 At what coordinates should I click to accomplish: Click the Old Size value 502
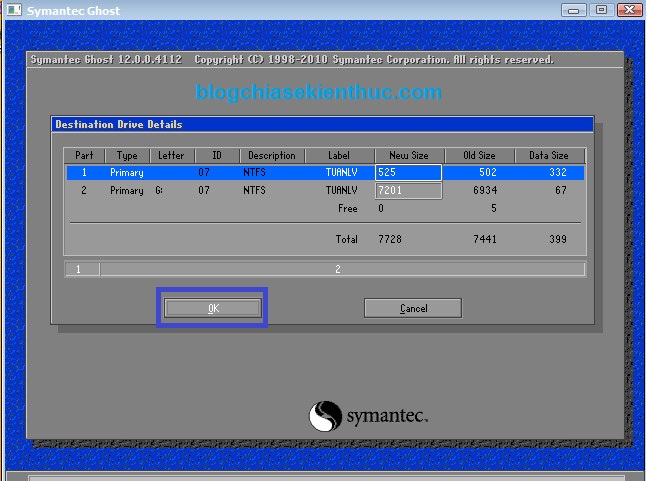click(x=488, y=173)
